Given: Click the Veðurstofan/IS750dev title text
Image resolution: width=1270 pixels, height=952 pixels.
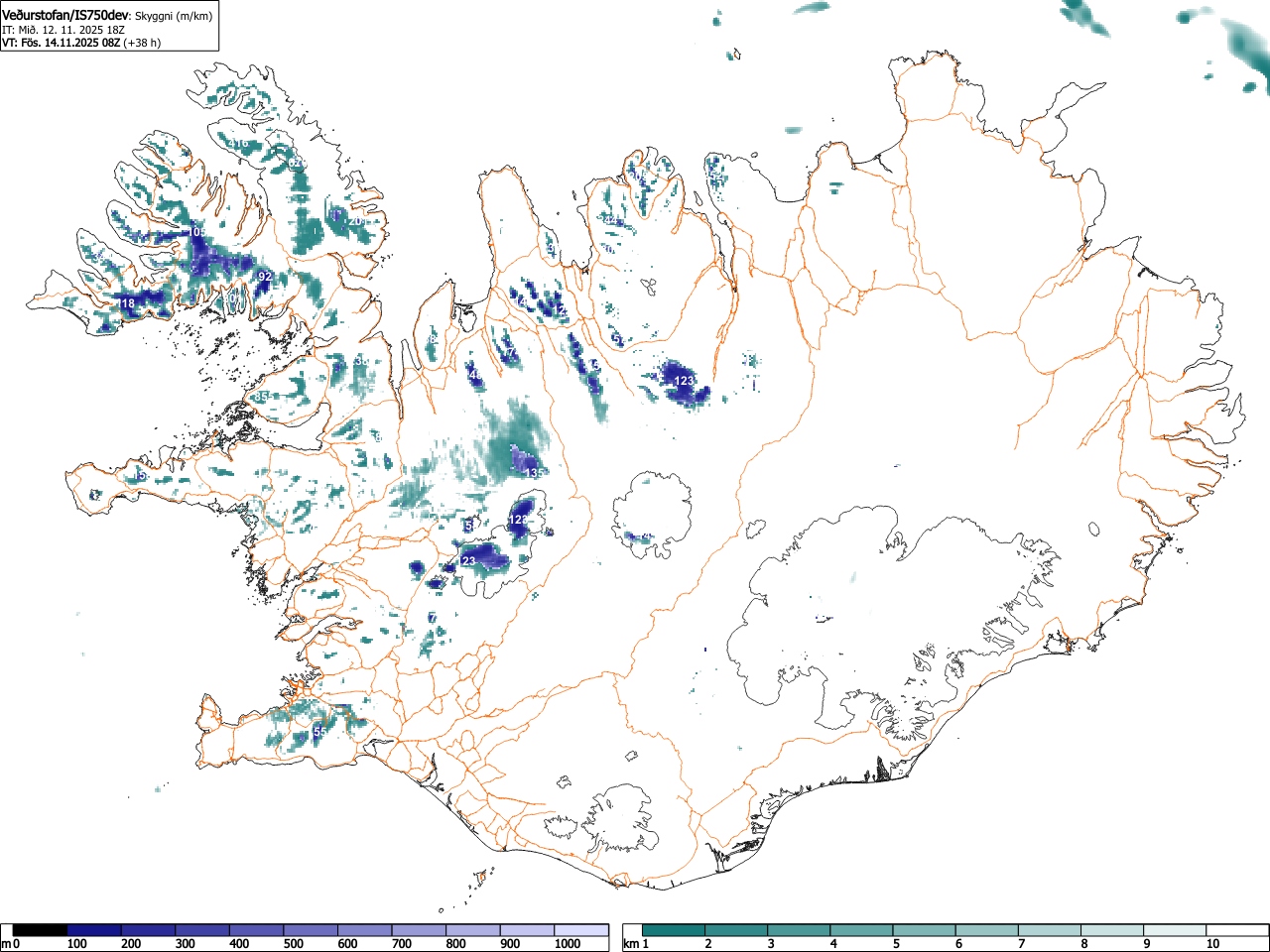Looking at the screenshot, I should 65,15.
